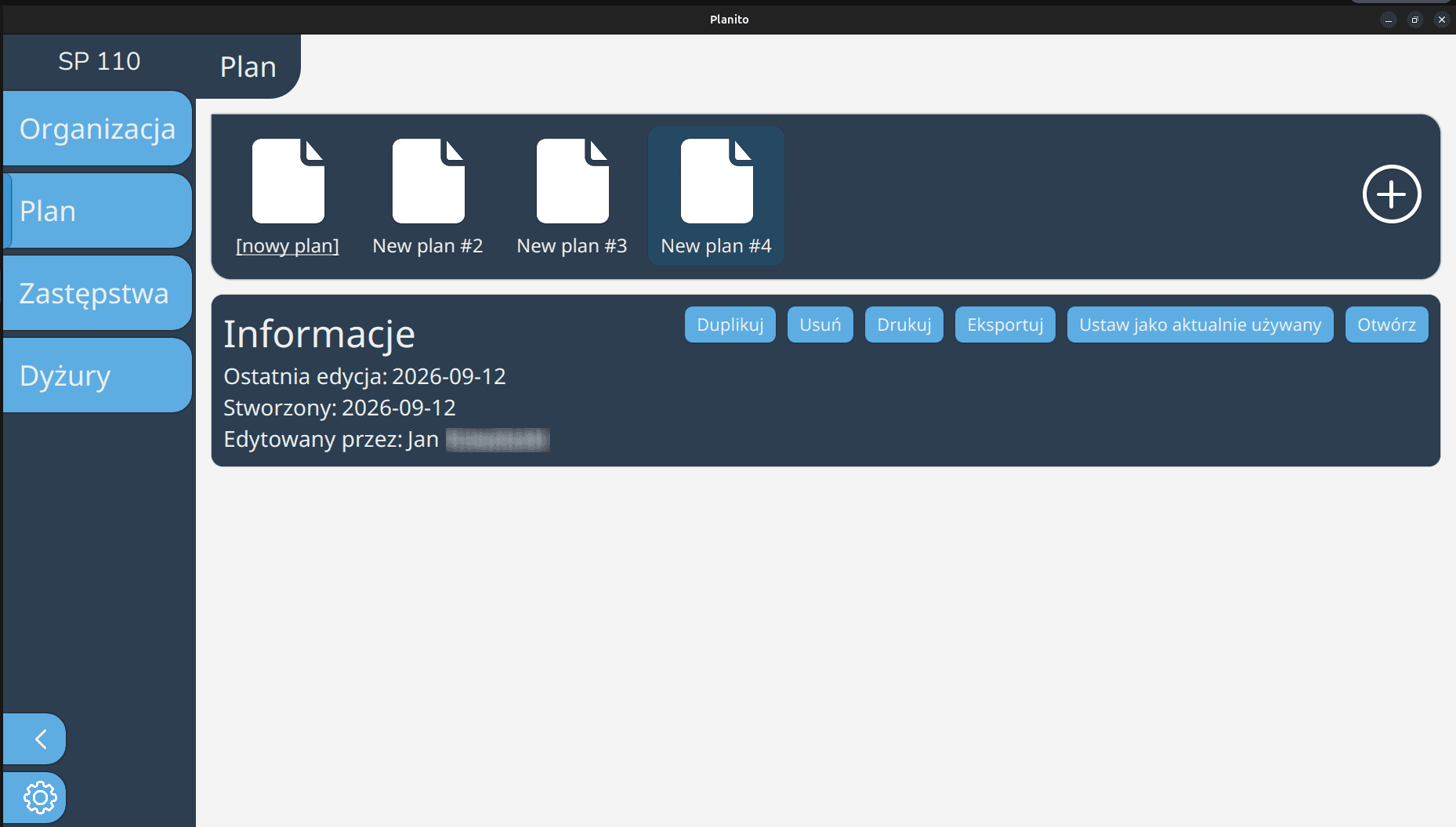Select the [nowy plan] file icon
This screenshot has height=827, width=1456.
(x=288, y=181)
